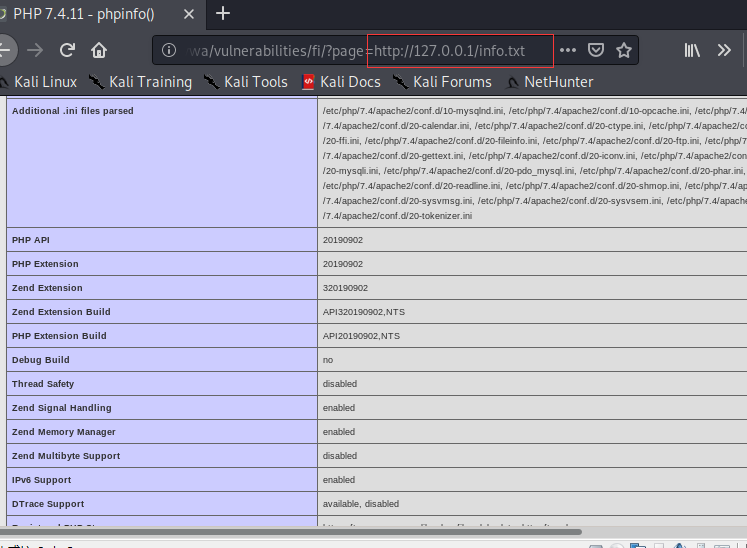Save page to Pocket
Screen dimensions: 747x548
pyautogui.click(x=596, y=50)
